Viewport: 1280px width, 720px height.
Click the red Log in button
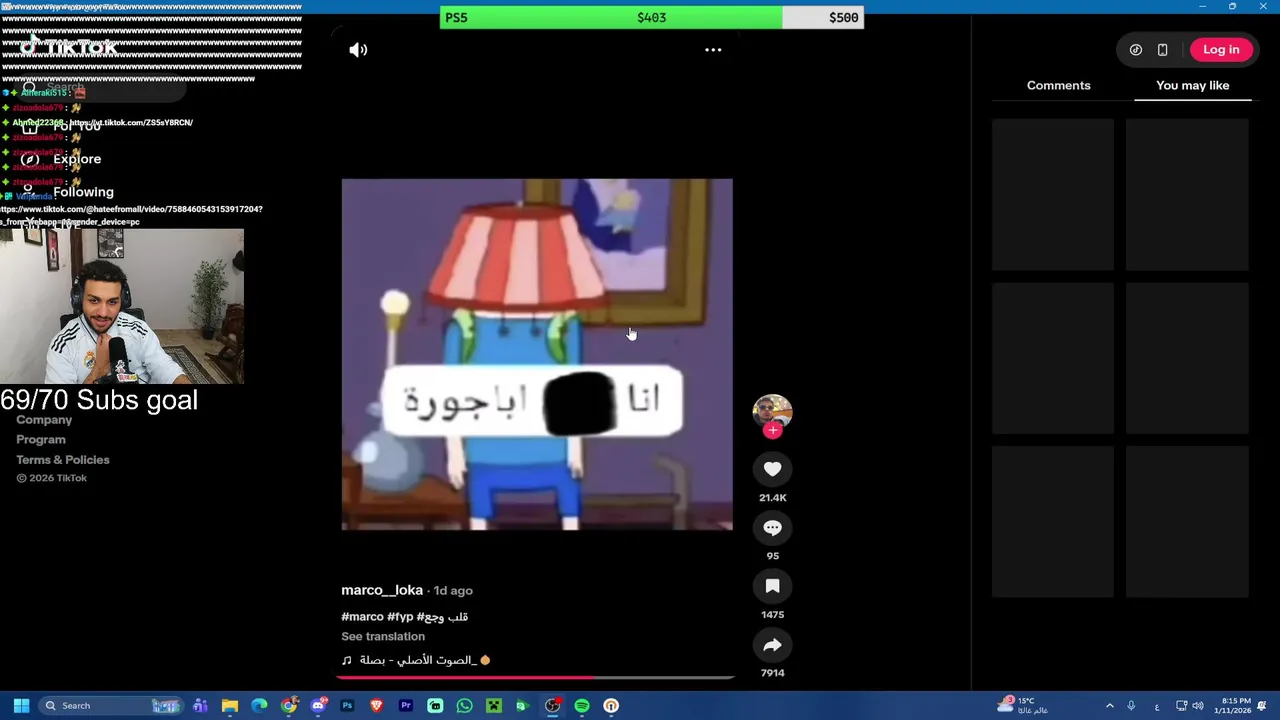click(1221, 50)
